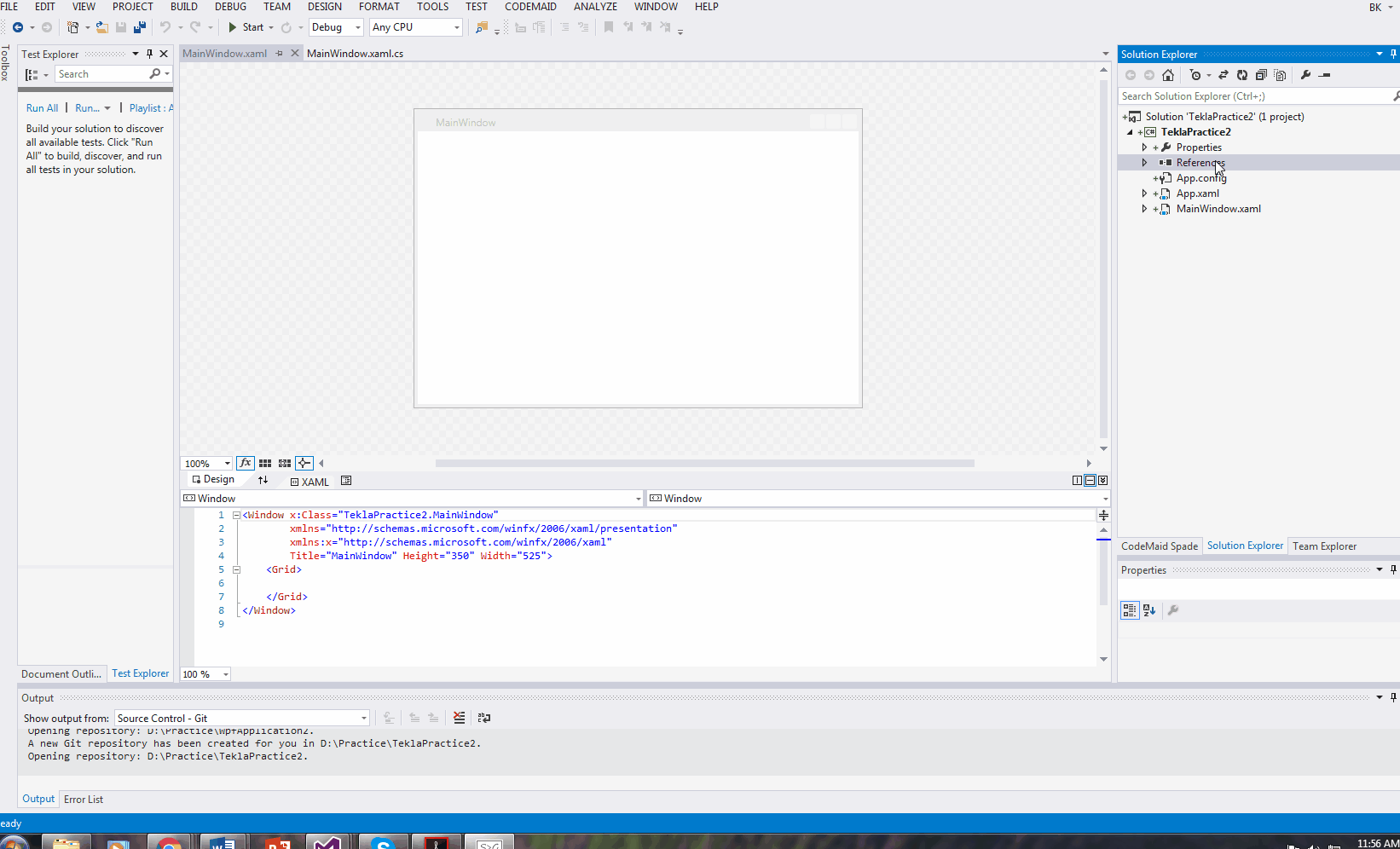Viewport: 1400px width, 849px height.
Task: Click the Collapse All icon in Solution Explorer
Action: coord(1261,75)
